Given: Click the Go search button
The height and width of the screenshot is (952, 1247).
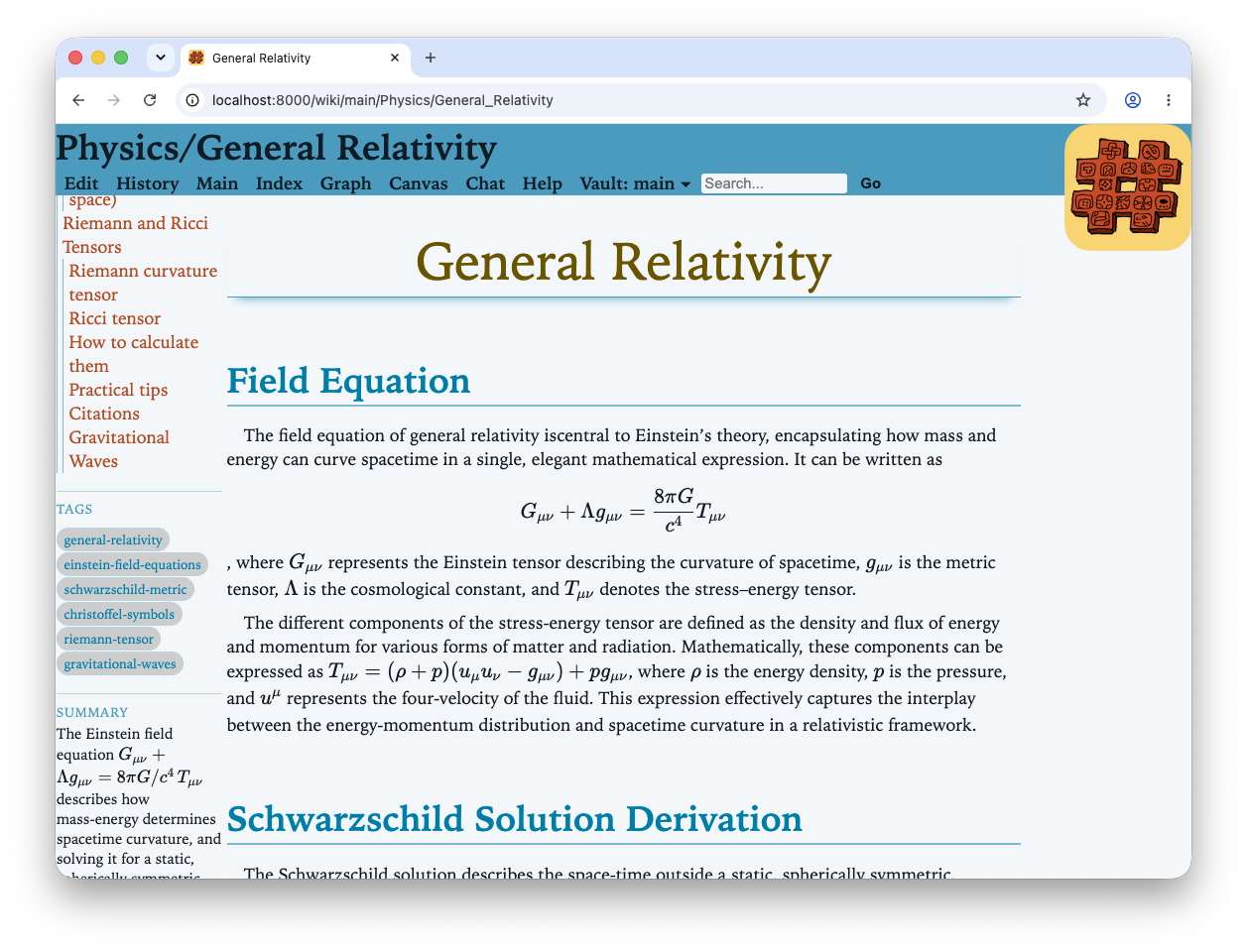Looking at the screenshot, I should pos(871,183).
